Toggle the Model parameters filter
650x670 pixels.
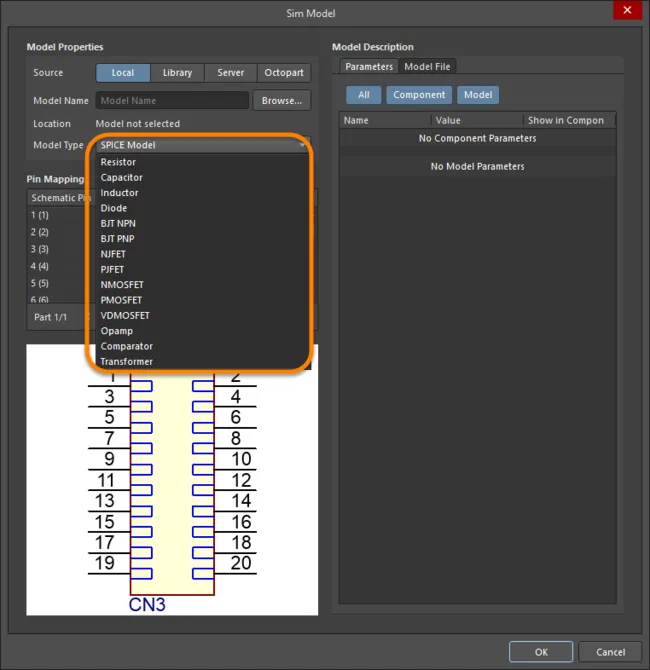pos(478,95)
